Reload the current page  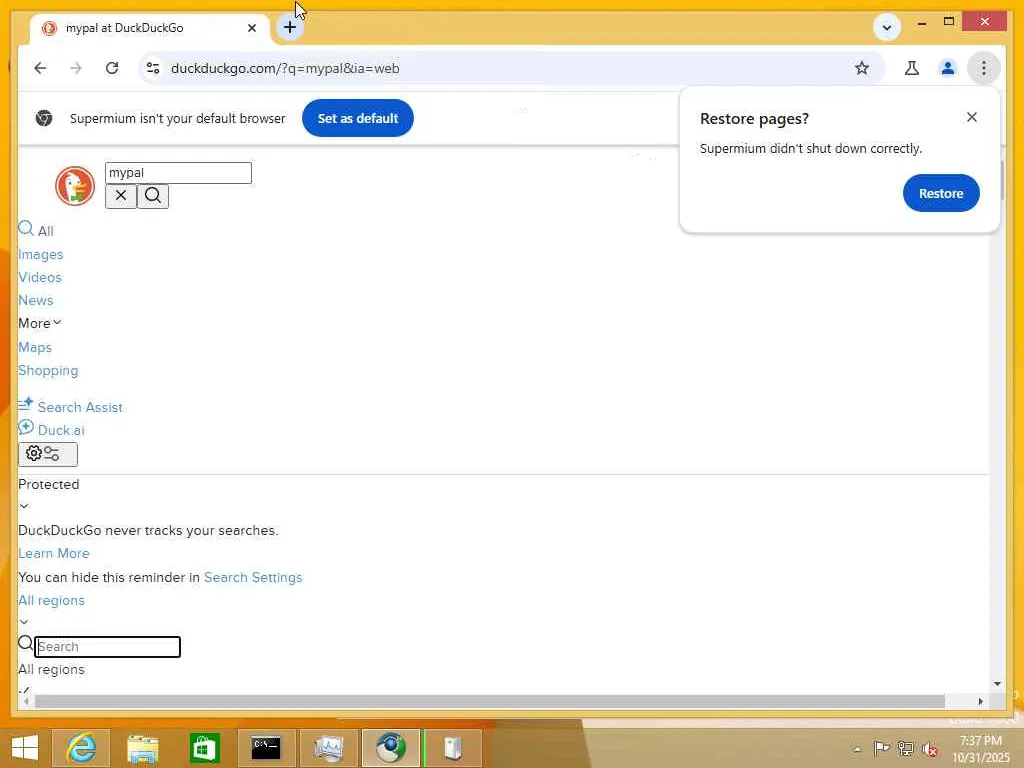click(112, 68)
